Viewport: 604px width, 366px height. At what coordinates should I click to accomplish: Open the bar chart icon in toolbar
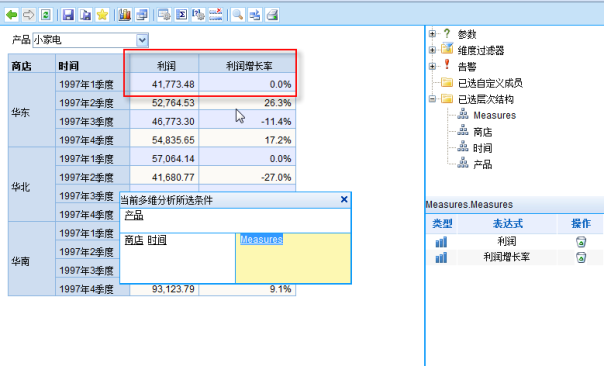(124, 15)
